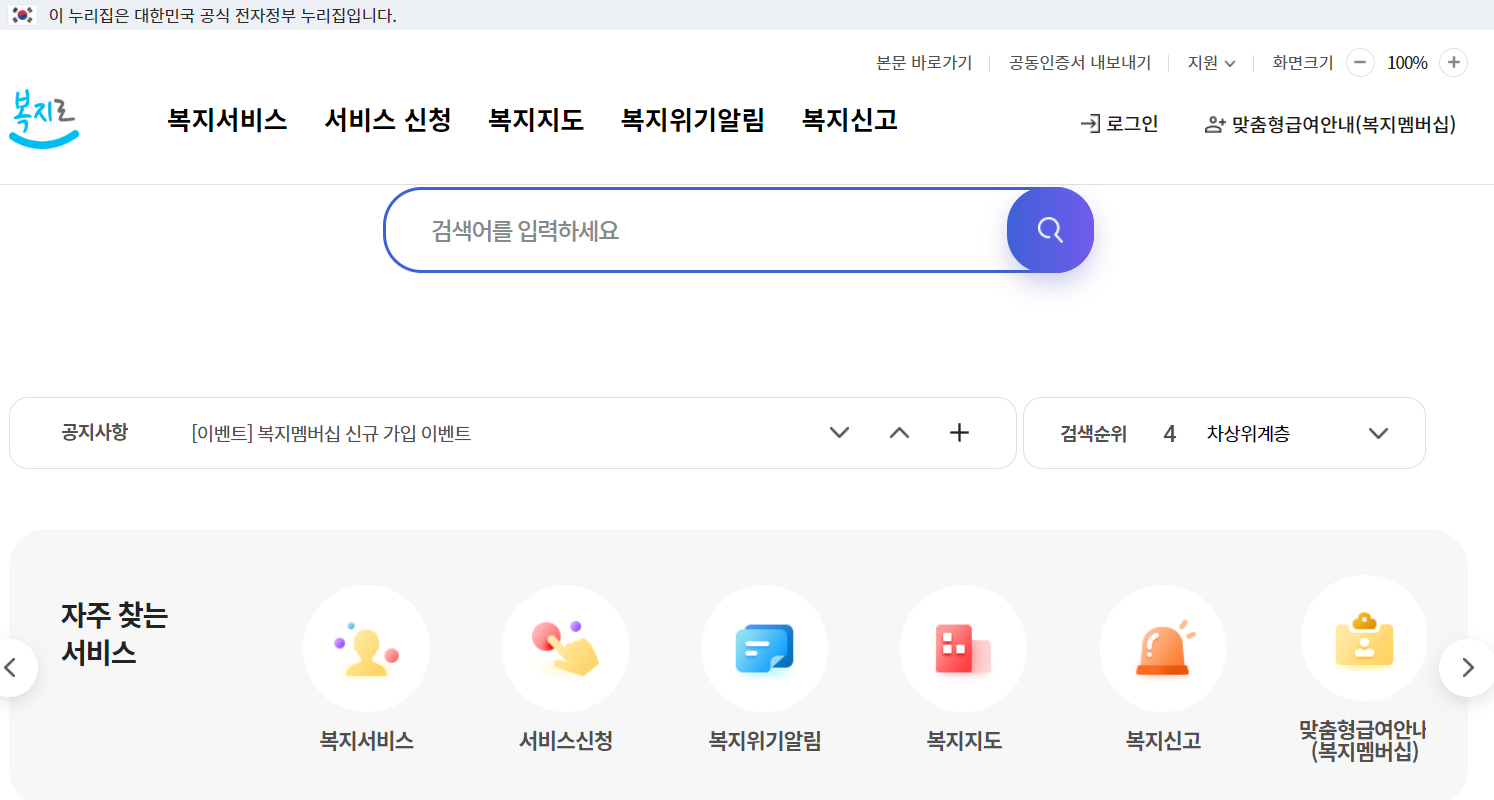The height and width of the screenshot is (800, 1494).
Task: Click the Bokjiro logo
Action: point(44,118)
